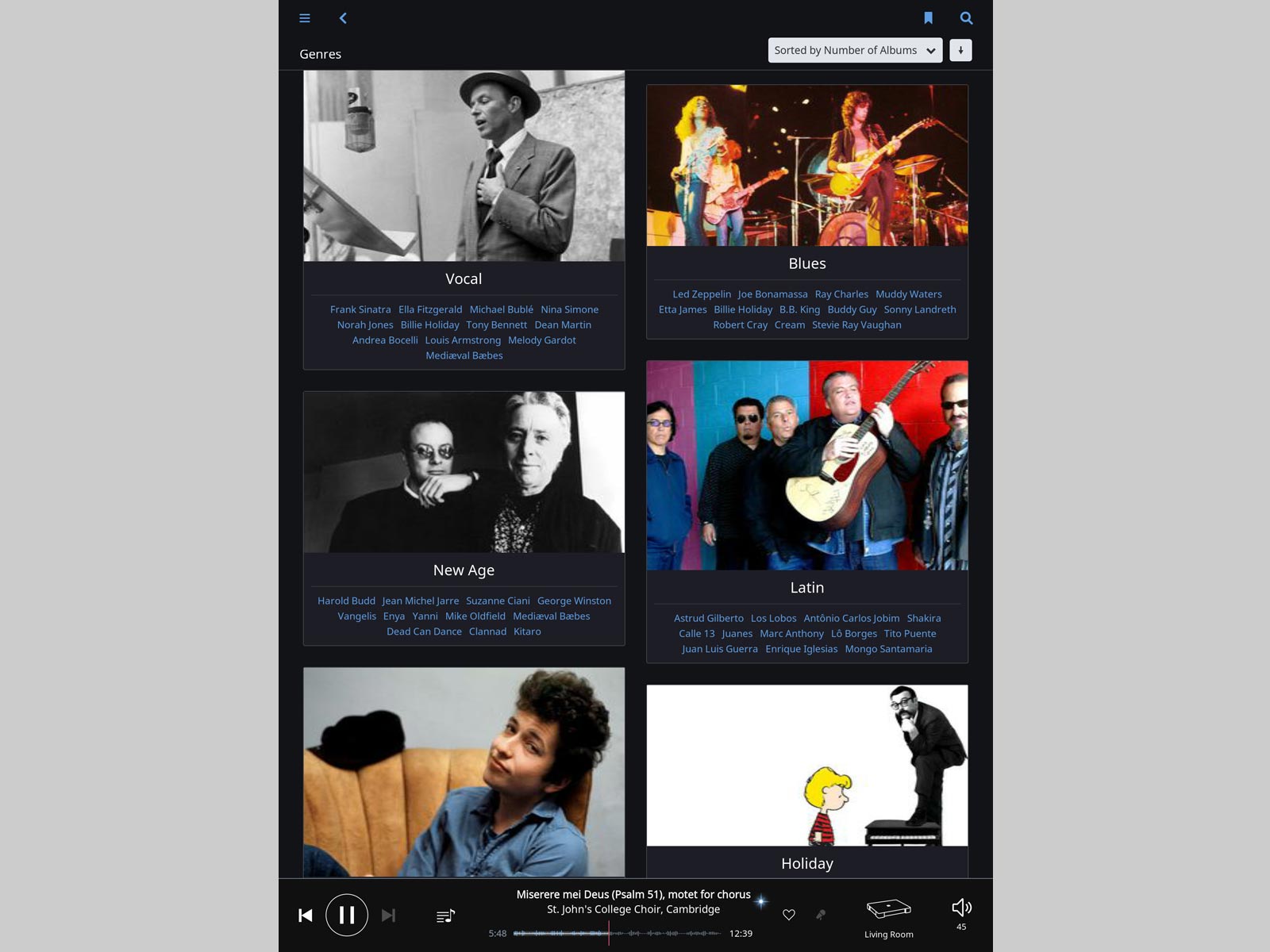
Task: Open the play queue icon
Action: pyautogui.click(x=445, y=916)
